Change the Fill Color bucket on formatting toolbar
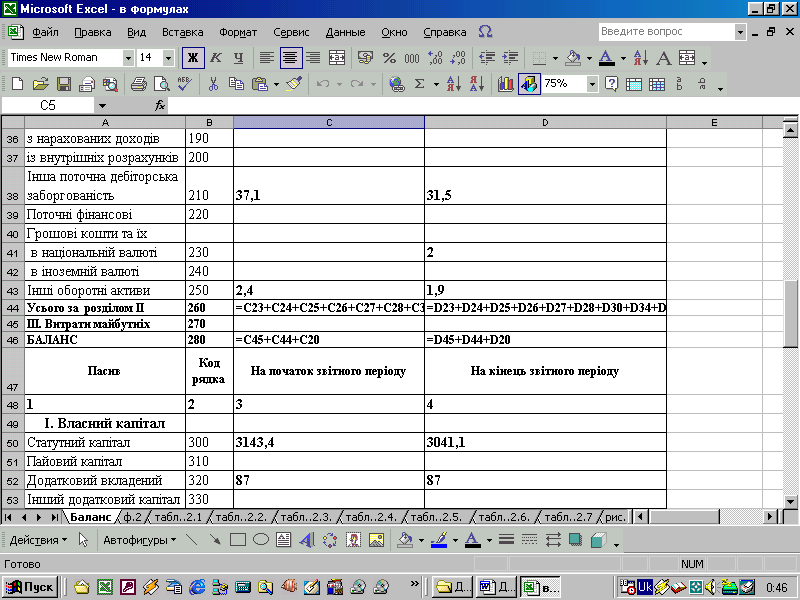Viewport: 800px width, 600px height. tap(573, 58)
